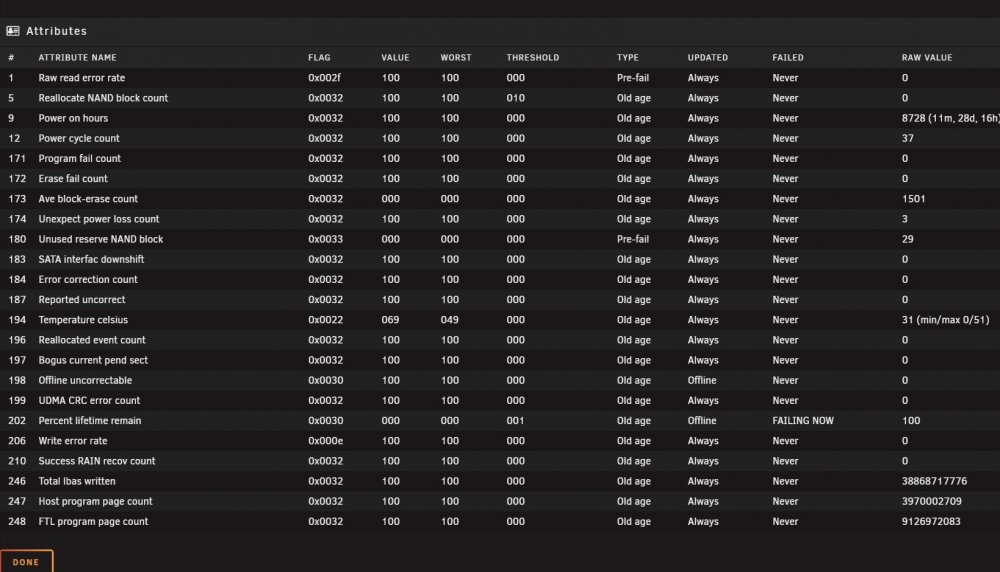This screenshot has width=1000, height=572.
Task: Select Host program page count row
Action: click(500, 501)
